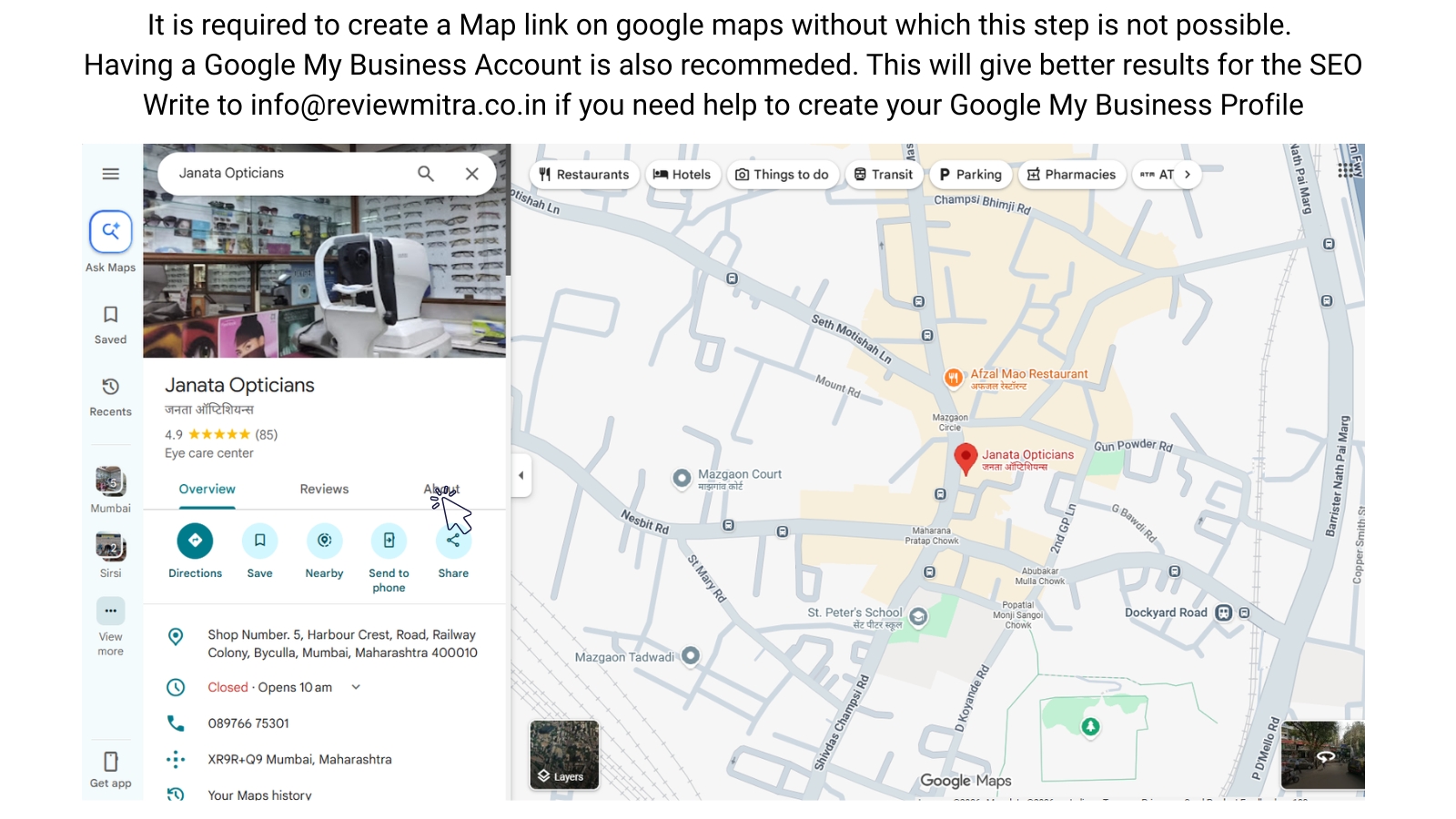Filter map by Transit
Screen dimensions: 1456x819
pyautogui.click(x=884, y=175)
